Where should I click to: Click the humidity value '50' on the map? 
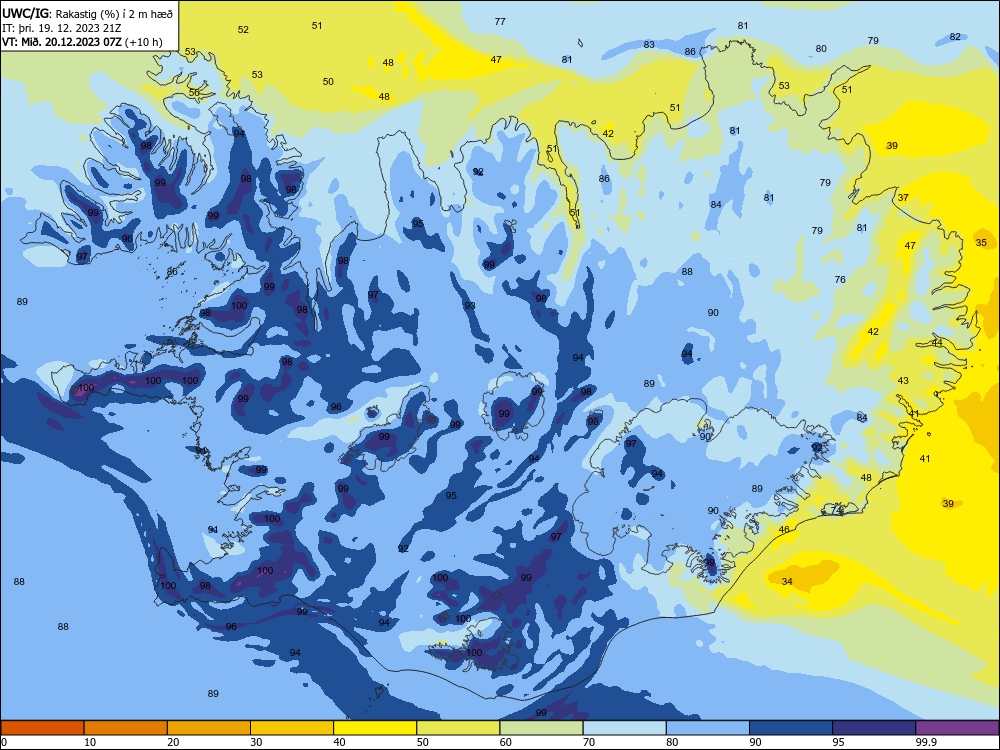click(328, 82)
